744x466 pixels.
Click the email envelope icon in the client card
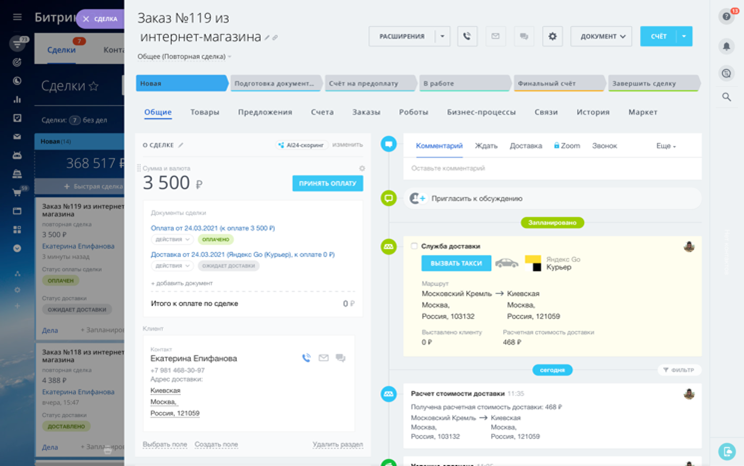pyautogui.click(x=323, y=358)
